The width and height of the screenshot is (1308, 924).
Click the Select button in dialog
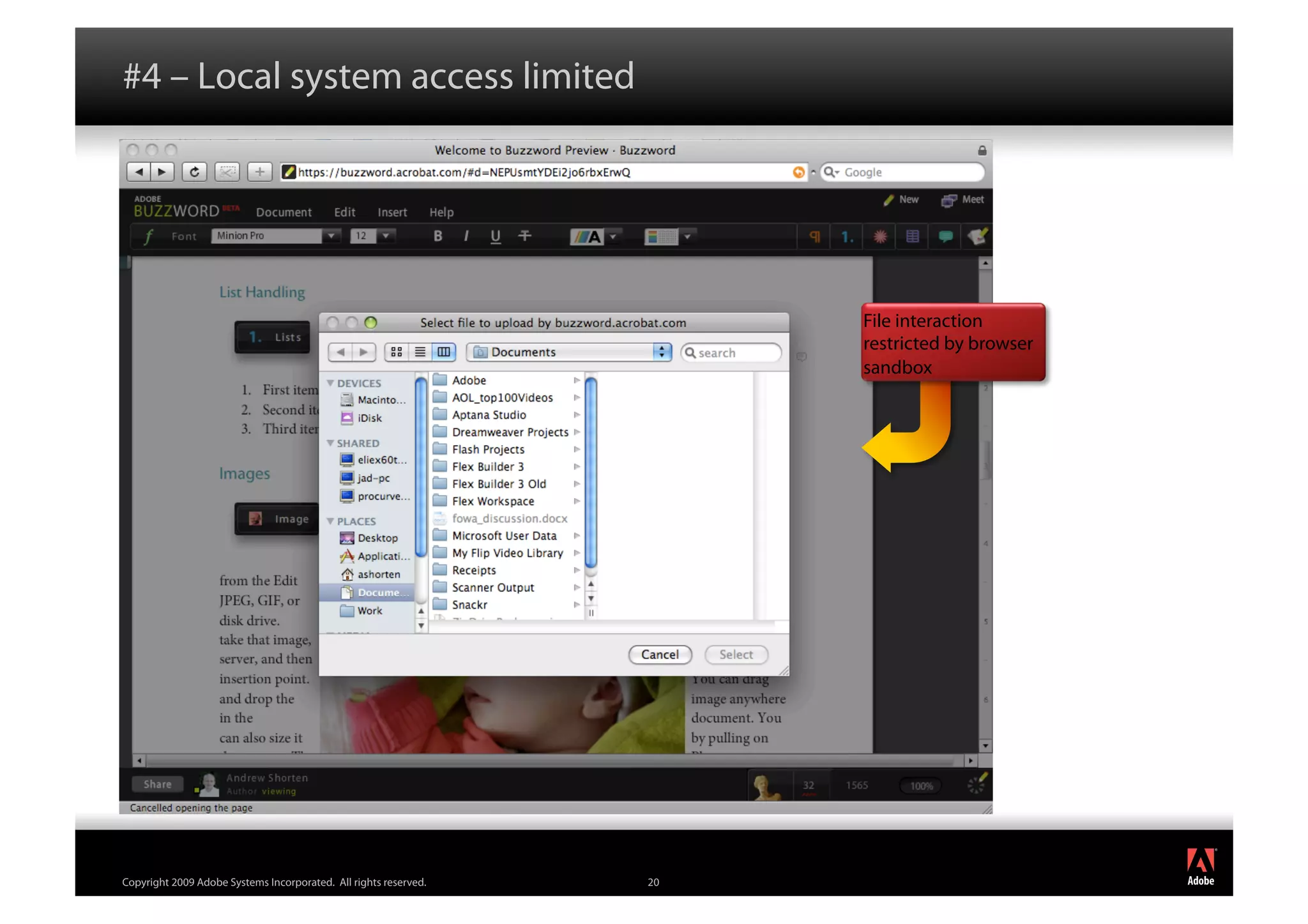736,655
